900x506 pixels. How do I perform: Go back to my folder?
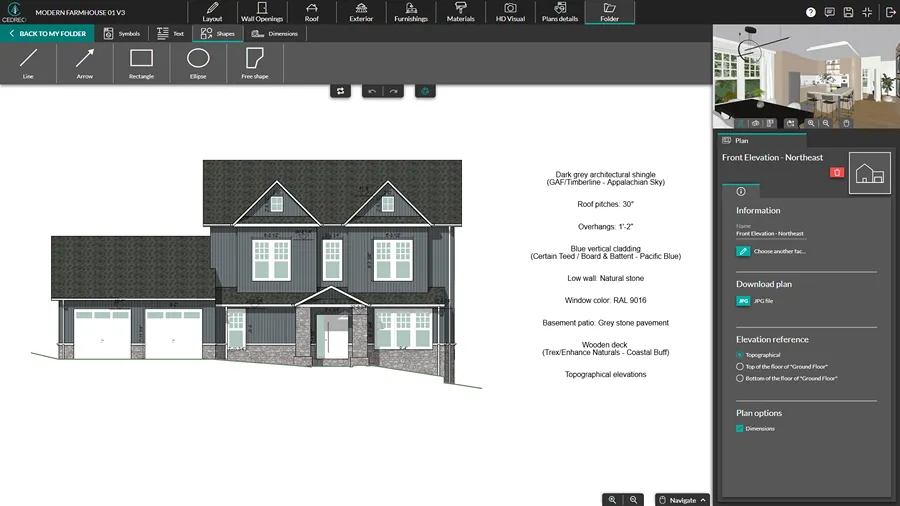pos(47,33)
